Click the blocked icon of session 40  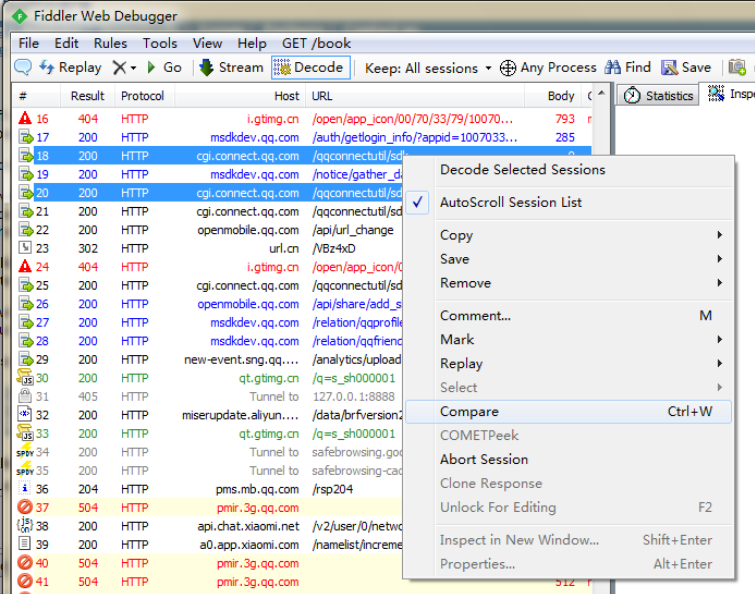point(25,562)
